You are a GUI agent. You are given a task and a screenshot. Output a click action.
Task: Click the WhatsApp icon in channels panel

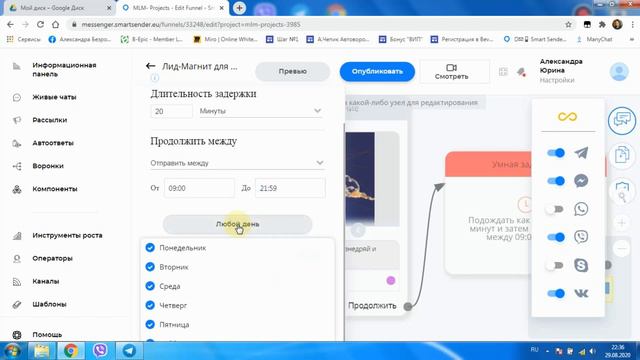tap(581, 209)
